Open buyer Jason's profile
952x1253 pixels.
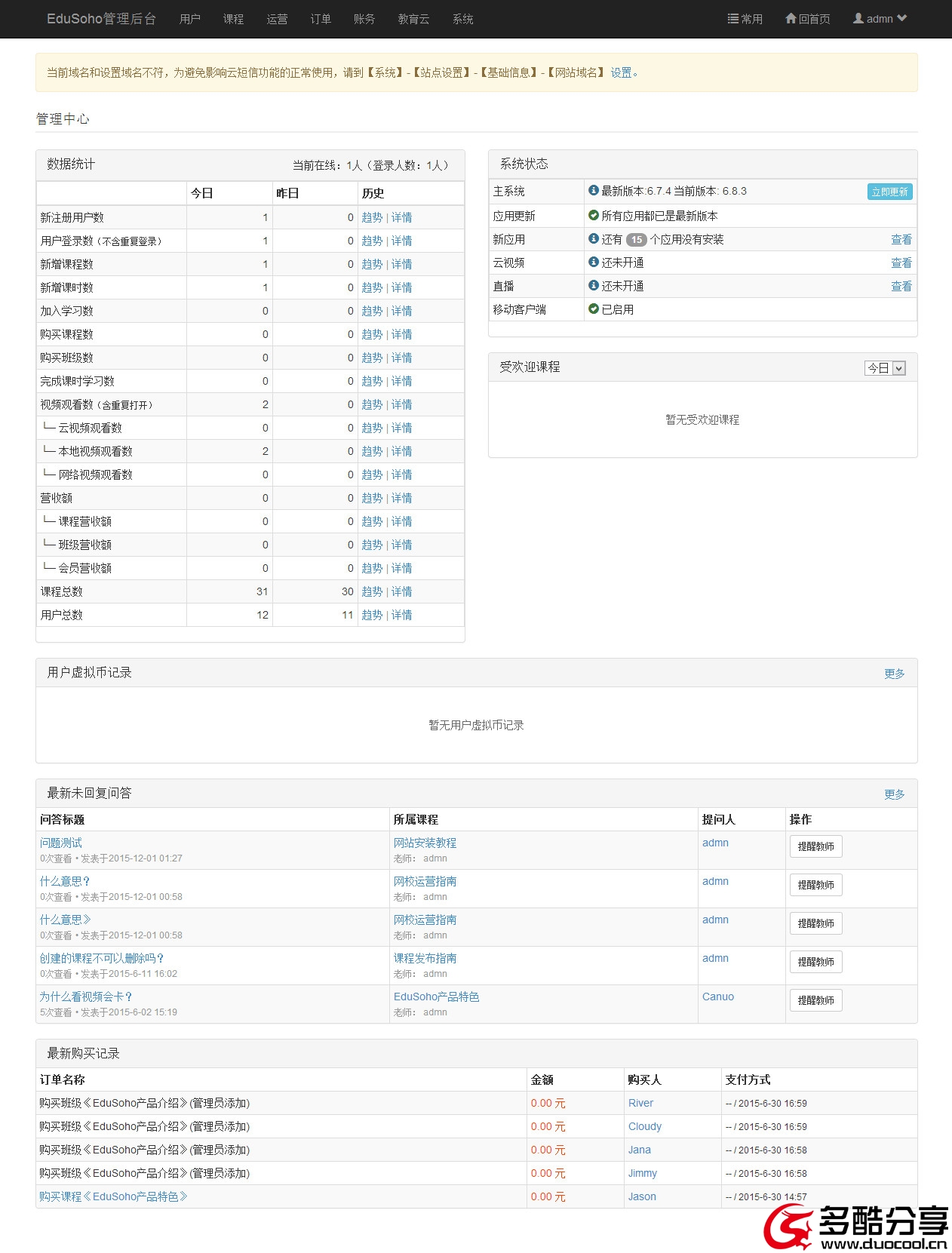[x=643, y=1196]
